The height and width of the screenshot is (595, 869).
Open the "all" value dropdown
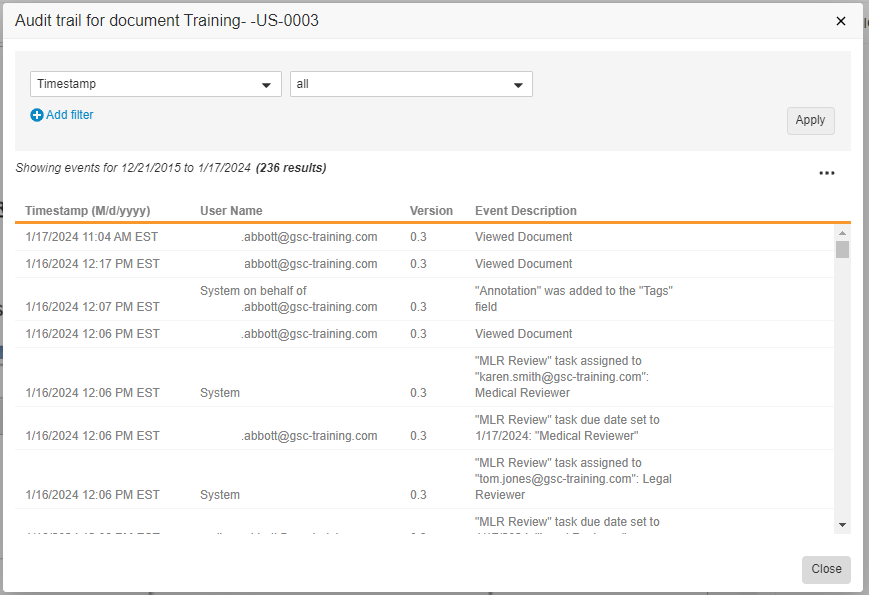(411, 85)
